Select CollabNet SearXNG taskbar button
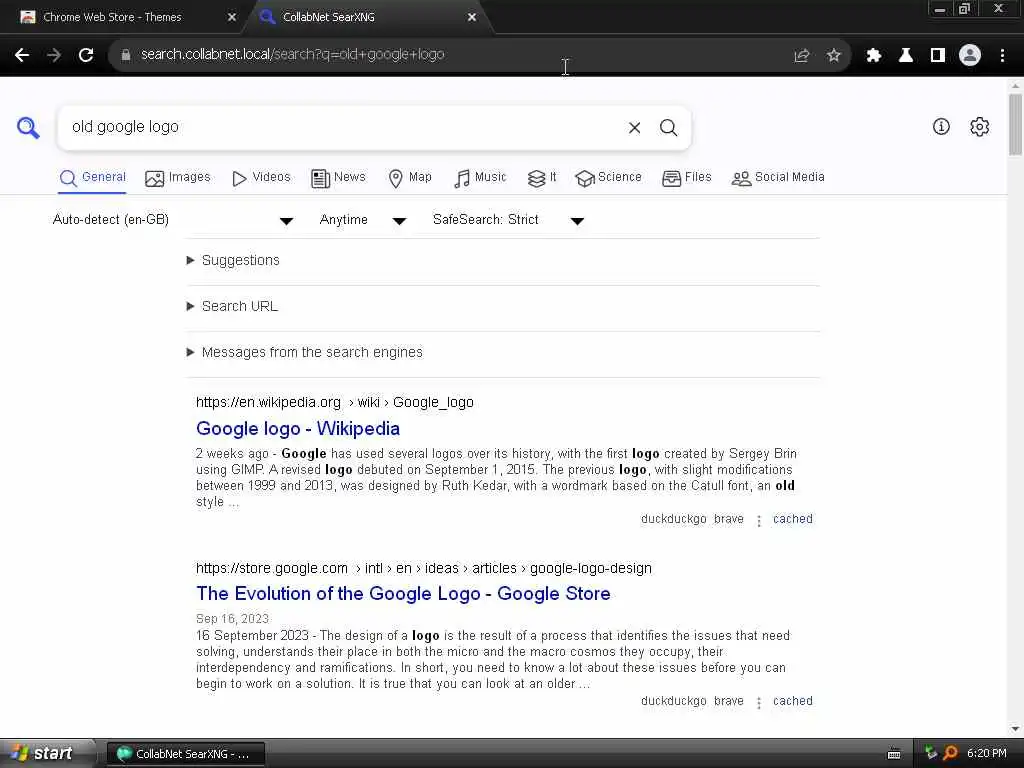 [x=185, y=754]
